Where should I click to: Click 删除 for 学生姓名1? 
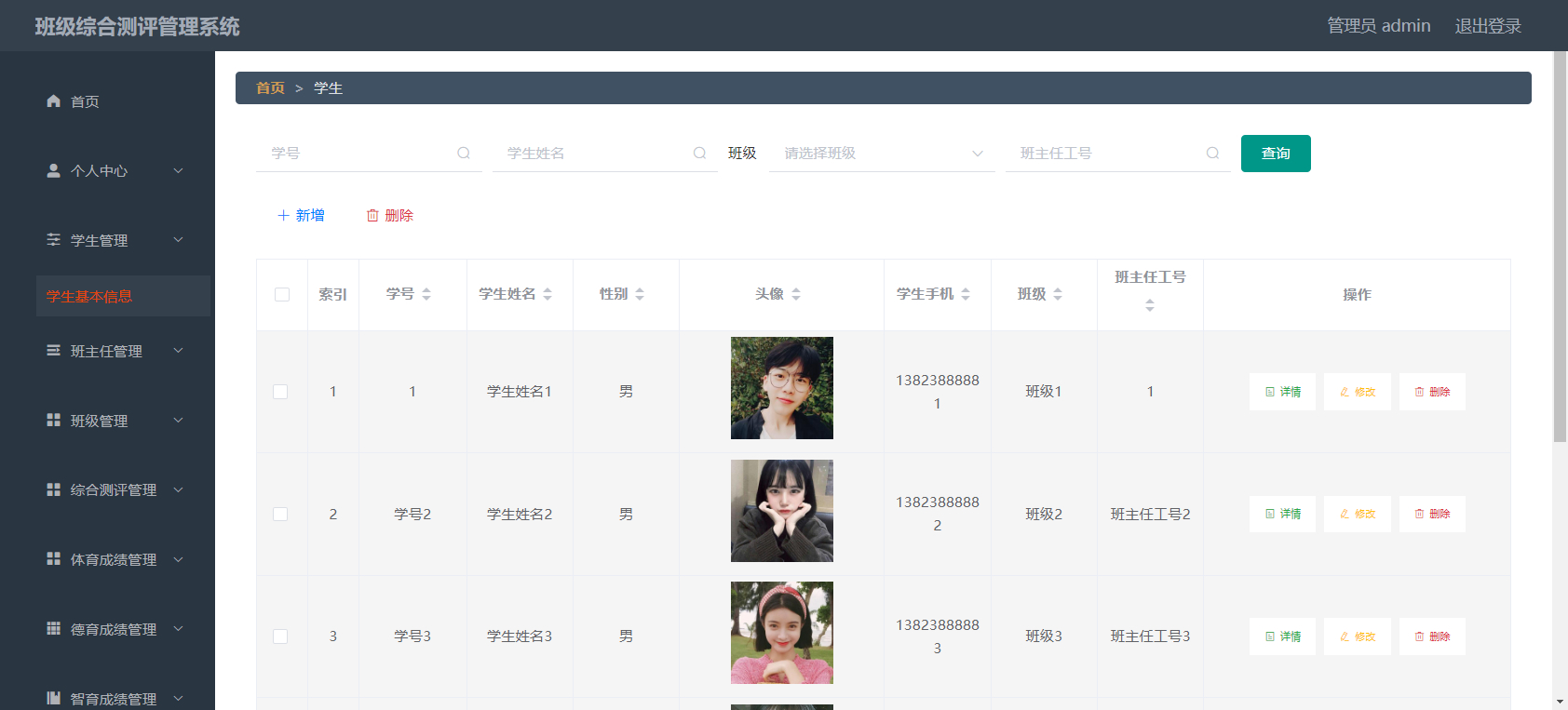(x=1432, y=392)
